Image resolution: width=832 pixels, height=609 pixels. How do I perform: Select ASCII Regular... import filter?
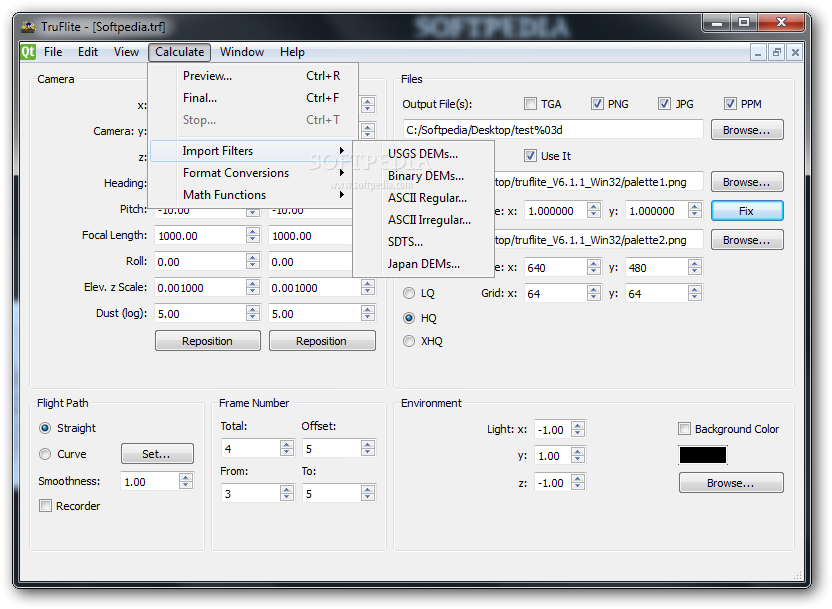pyautogui.click(x=423, y=198)
